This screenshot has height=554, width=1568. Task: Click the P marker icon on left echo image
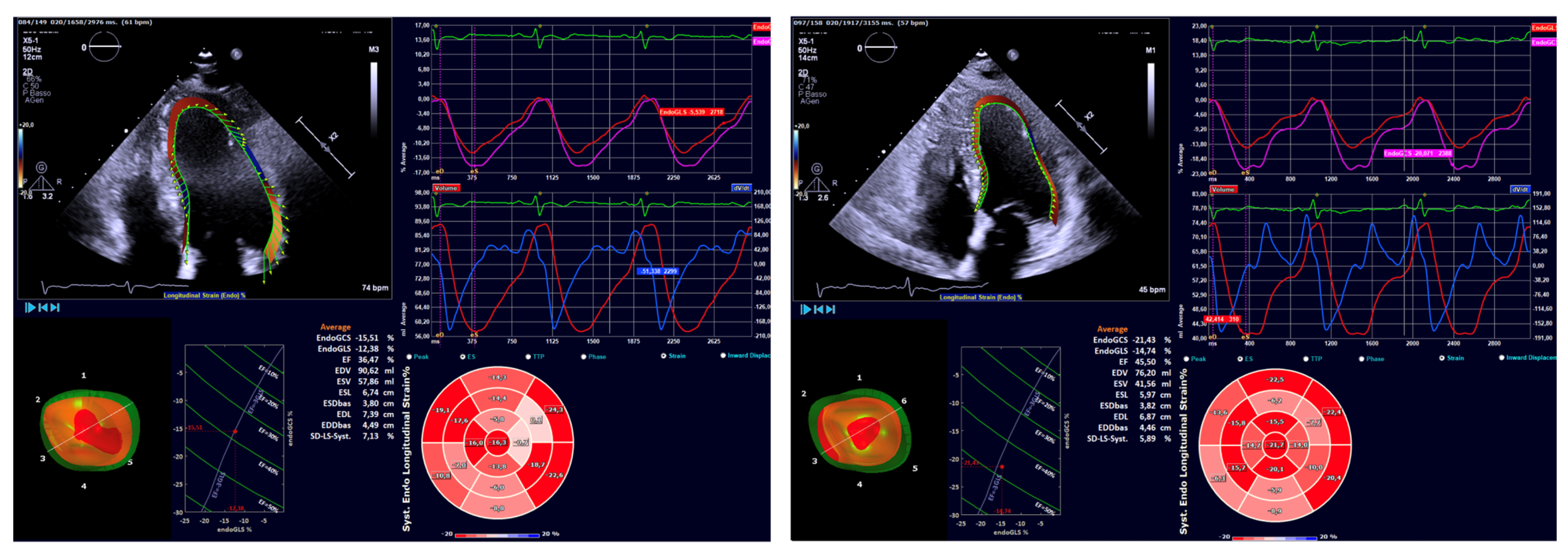(236, 54)
